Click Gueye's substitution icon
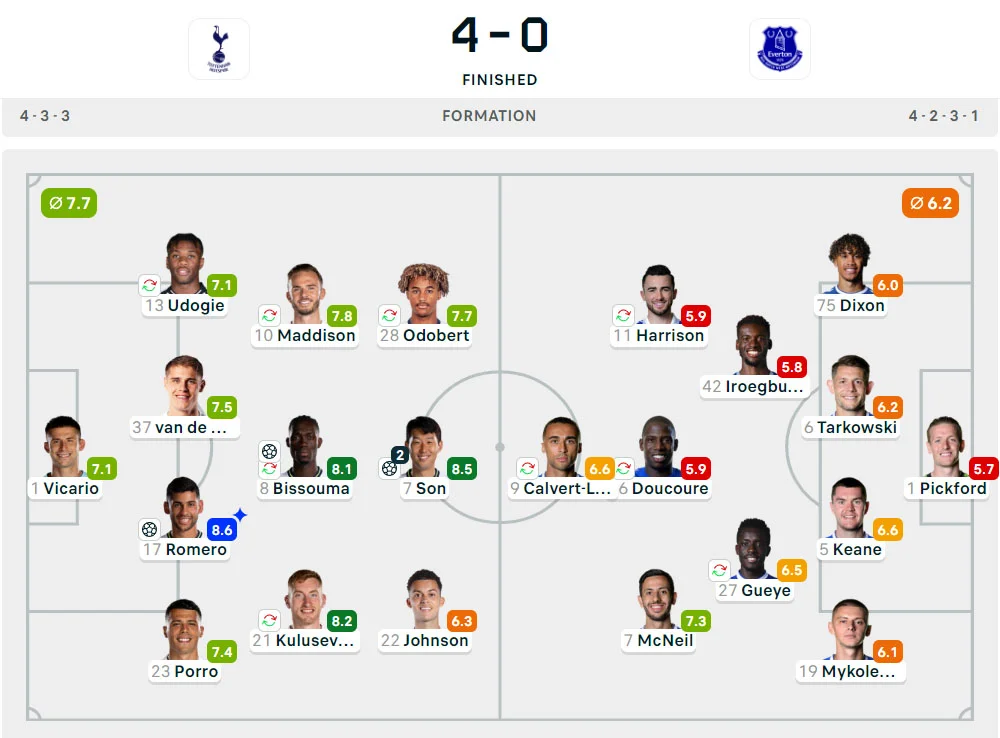The image size is (1000, 738). coord(720,570)
